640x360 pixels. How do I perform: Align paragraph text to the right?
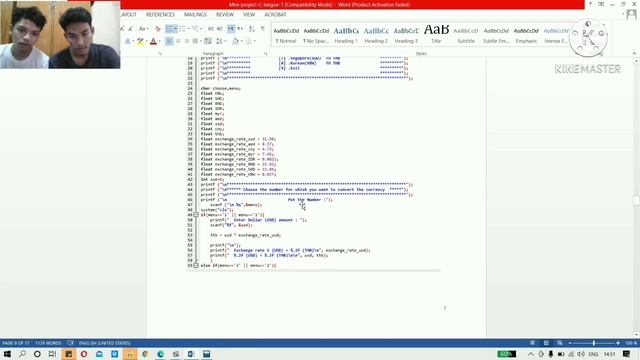[187, 41]
